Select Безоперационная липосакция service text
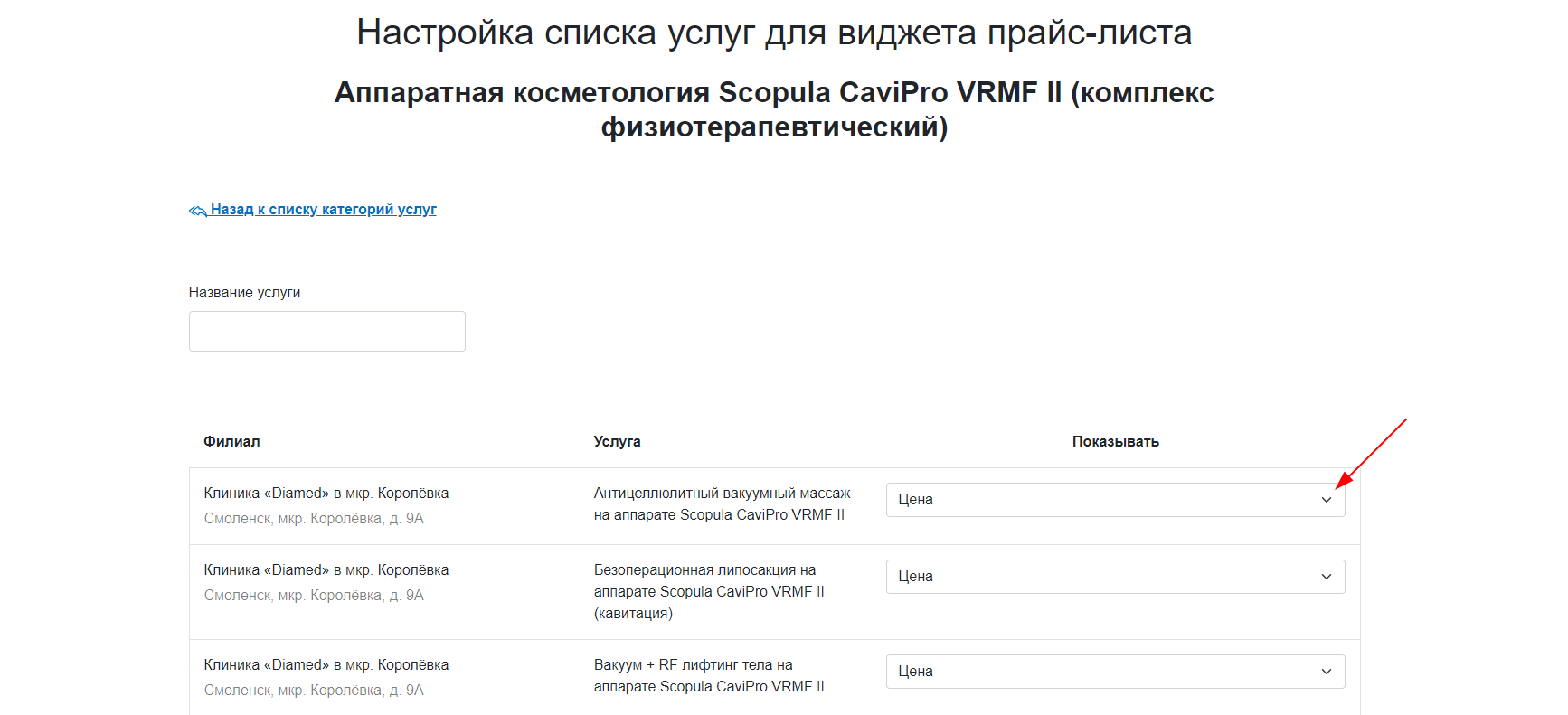Viewport: 1568px width, 715px height. [709, 592]
